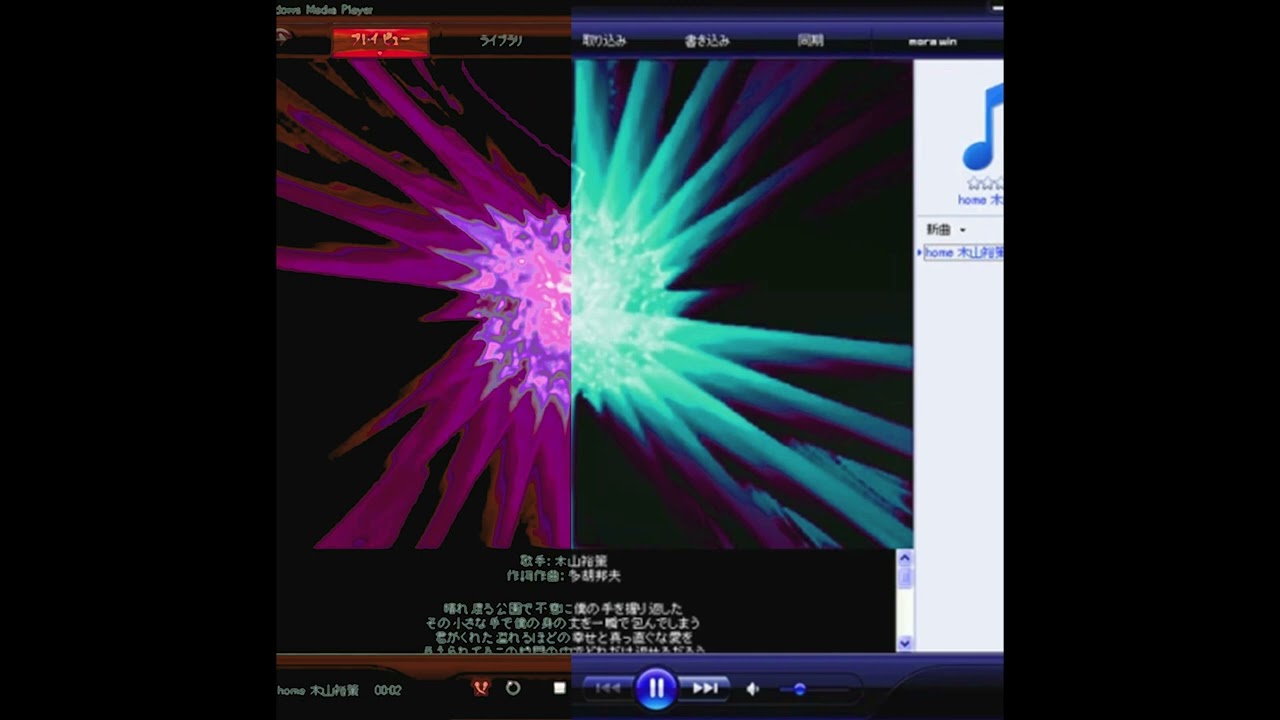Click the 作詞作曲 credits line in lyrics

point(563,576)
